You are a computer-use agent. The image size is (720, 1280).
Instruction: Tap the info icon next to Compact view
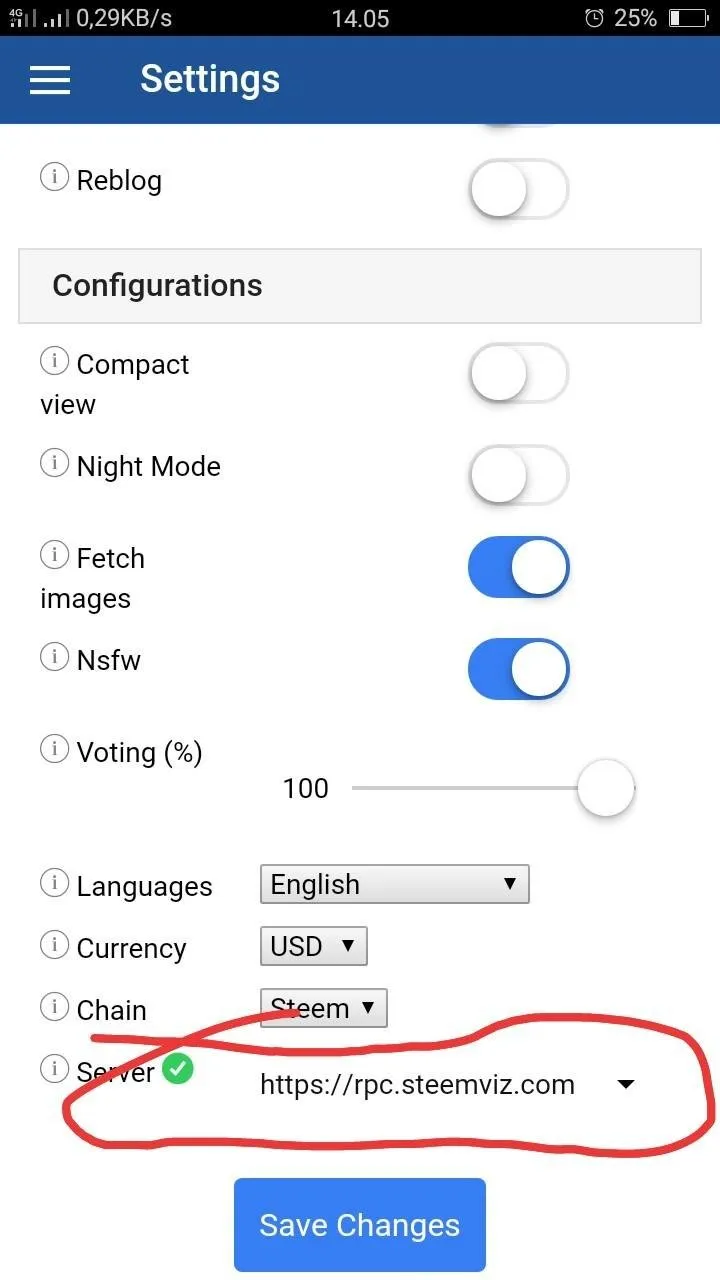[x=54, y=361]
